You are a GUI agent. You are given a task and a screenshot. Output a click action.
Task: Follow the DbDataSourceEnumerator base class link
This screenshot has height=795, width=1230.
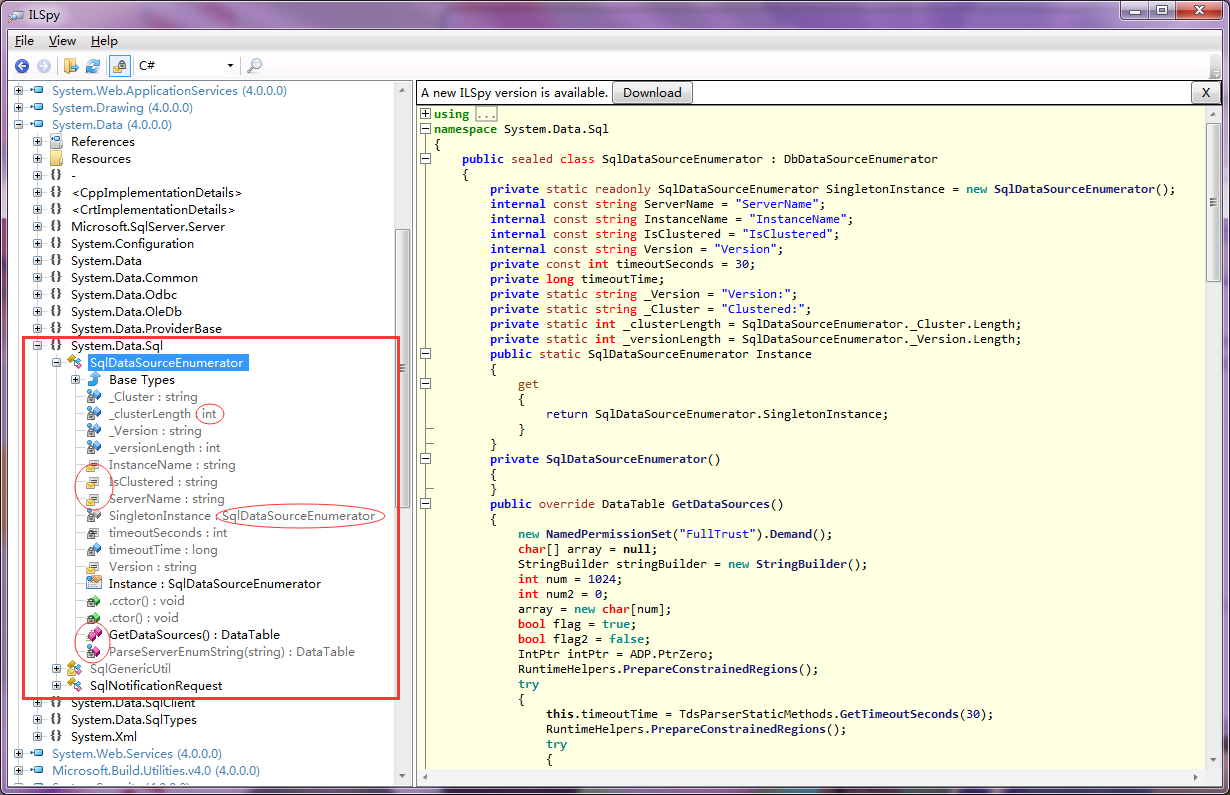pyautogui.click(x=860, y=159)
